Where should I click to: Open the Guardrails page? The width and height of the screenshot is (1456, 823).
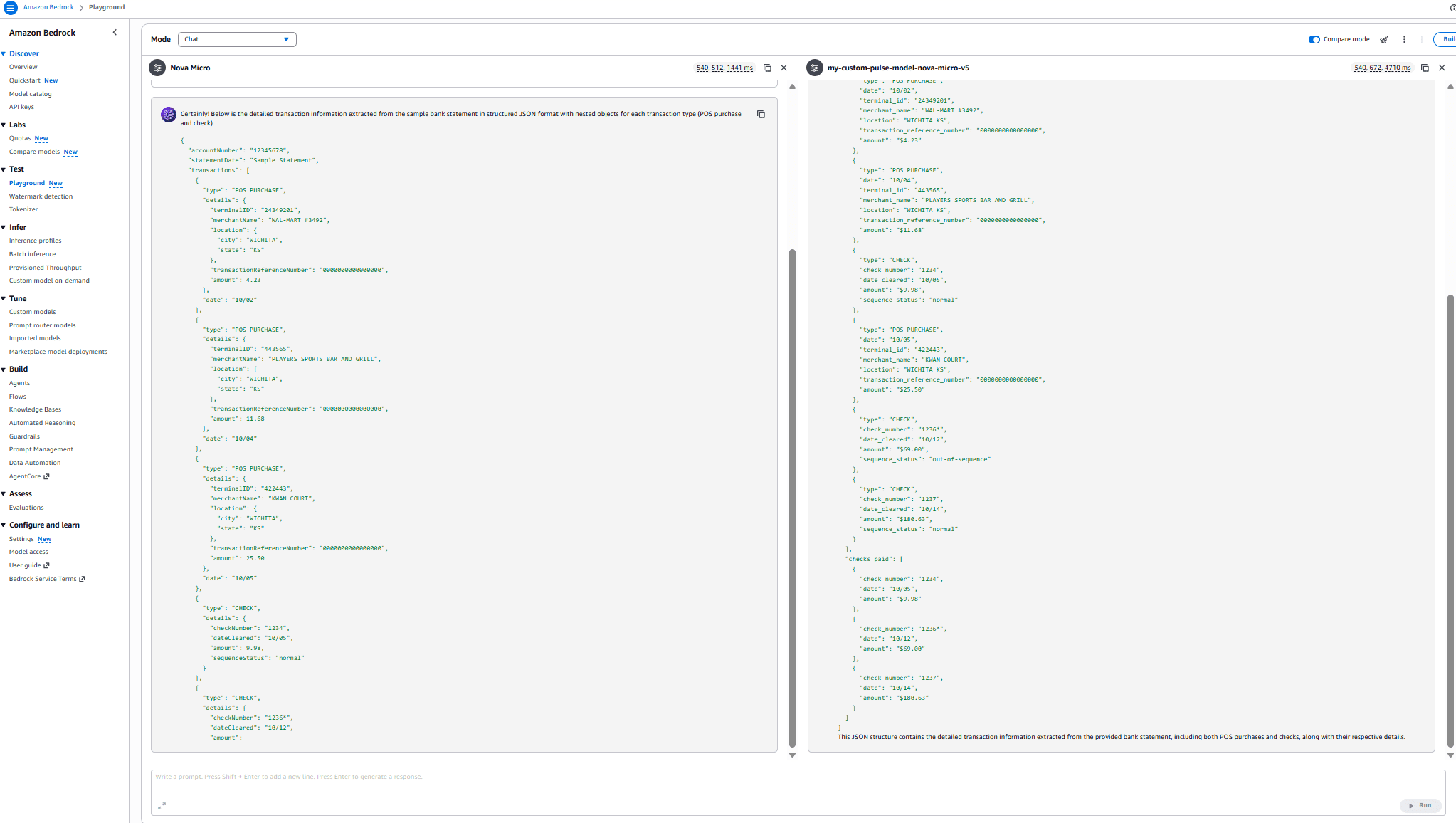tap(25, 437)
